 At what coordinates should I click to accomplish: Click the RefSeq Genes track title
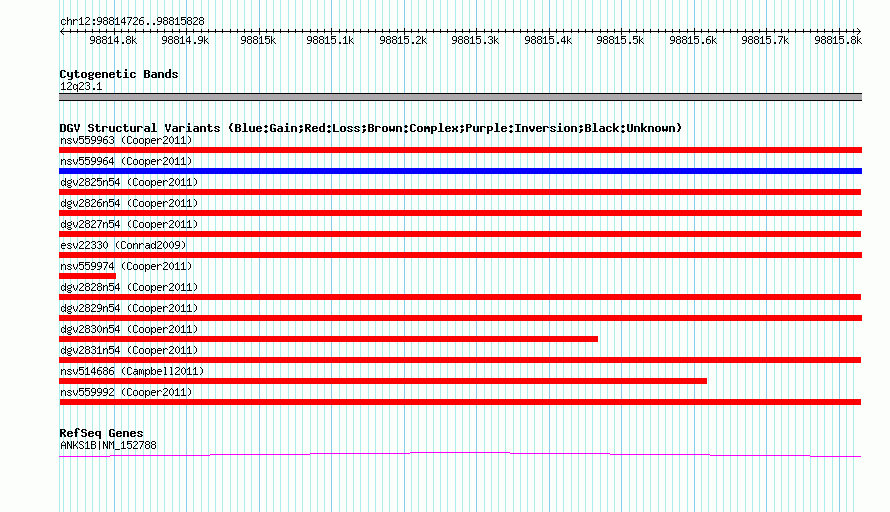(101, 433)
